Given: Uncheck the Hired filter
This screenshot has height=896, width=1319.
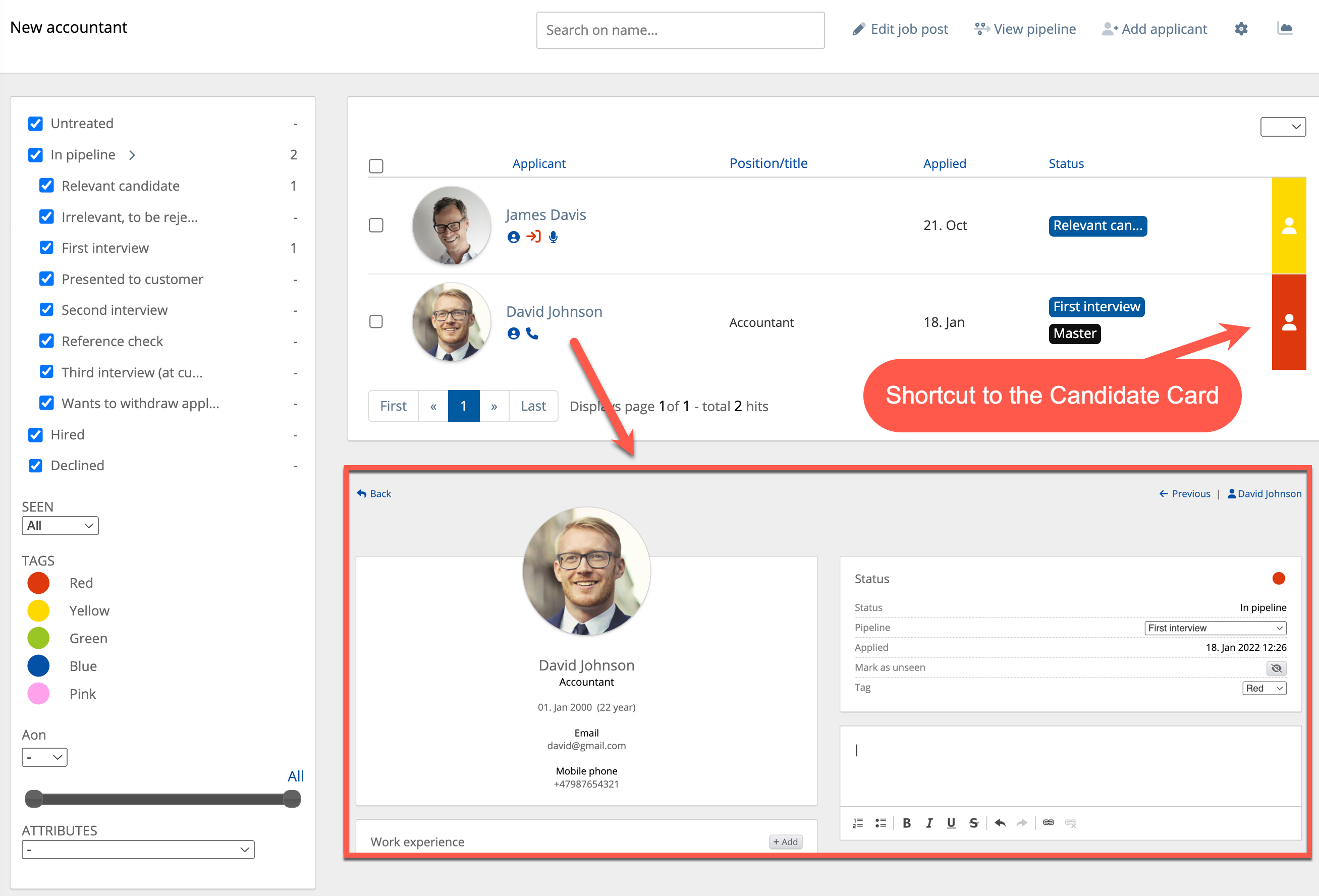Looking at the screenshot, I should click(x=35, y=435).
